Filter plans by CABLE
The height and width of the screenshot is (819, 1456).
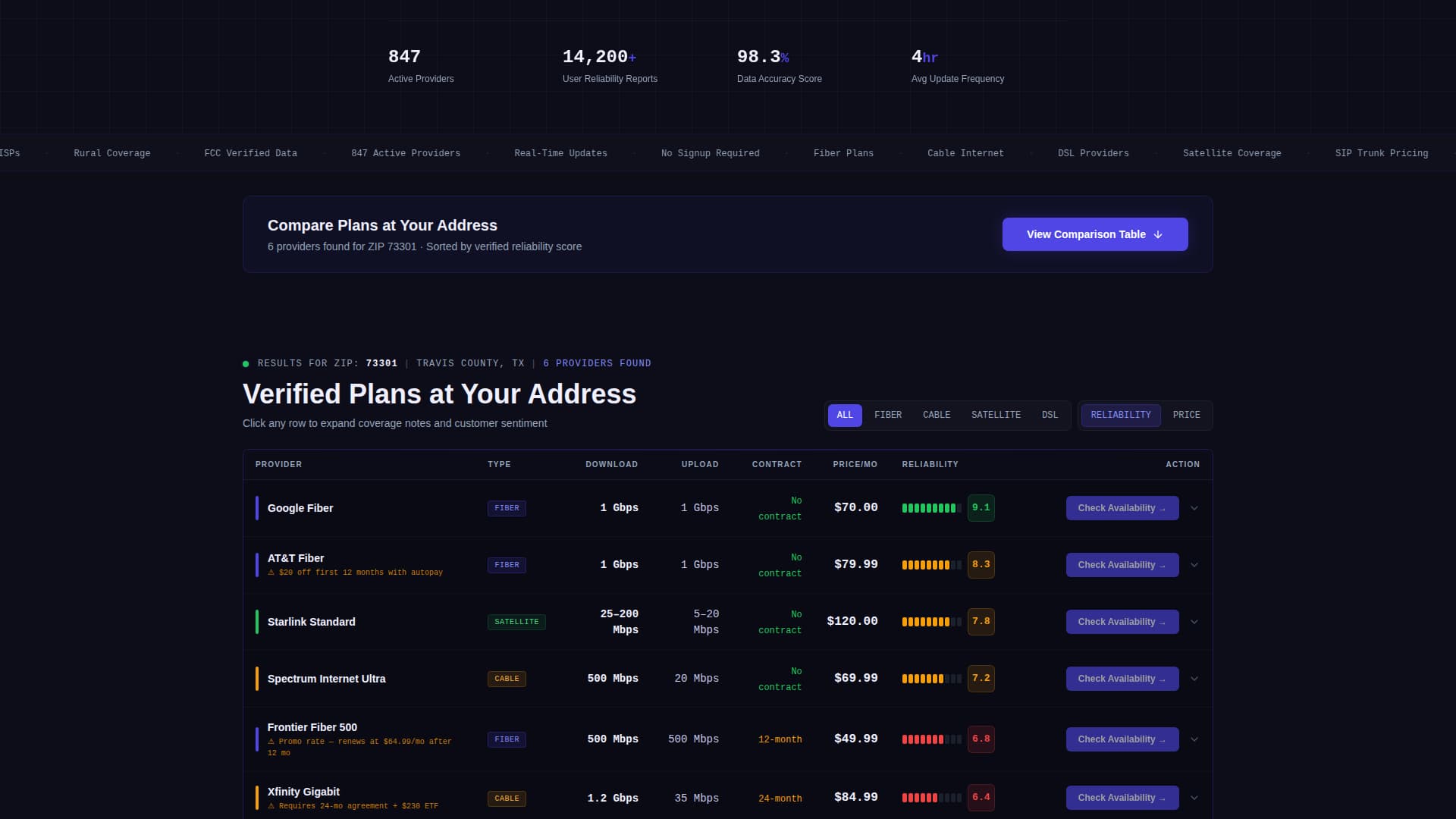pos(937,415)
